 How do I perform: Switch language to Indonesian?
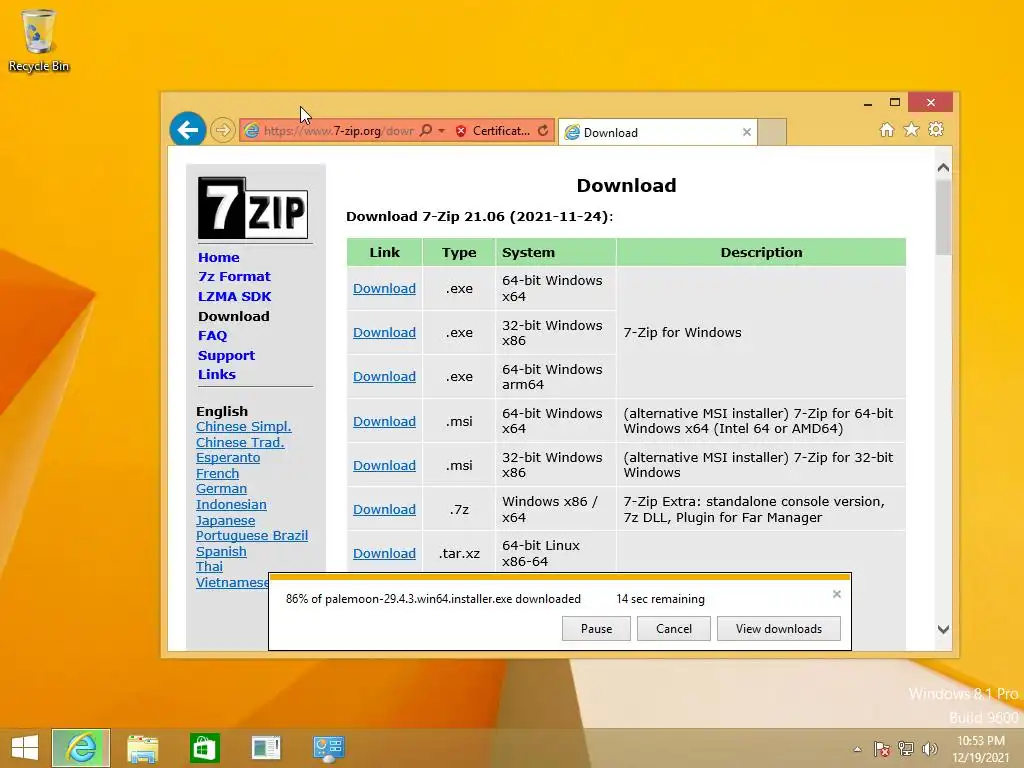(x=231, y=504)
